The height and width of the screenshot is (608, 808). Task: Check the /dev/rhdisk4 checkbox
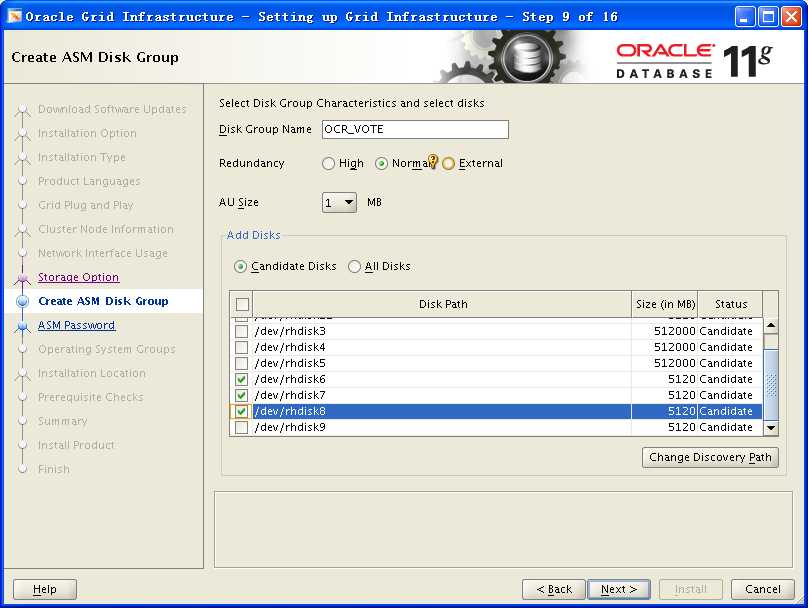[241, 347]
